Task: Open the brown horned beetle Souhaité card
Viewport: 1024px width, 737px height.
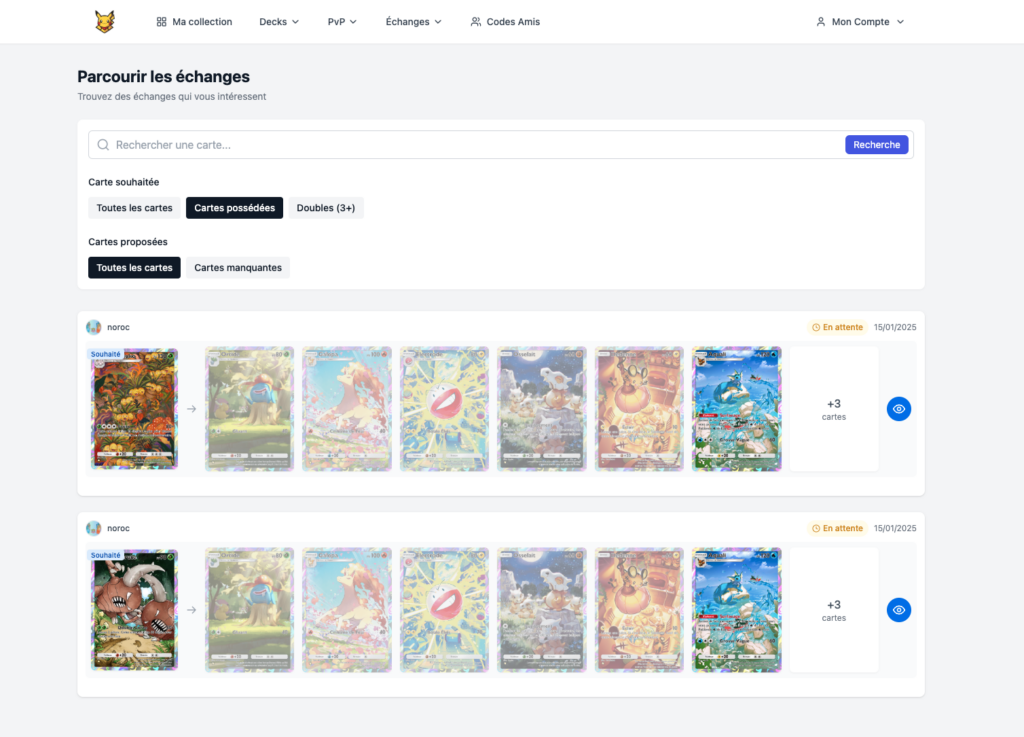Action: (x=134, y=610)
